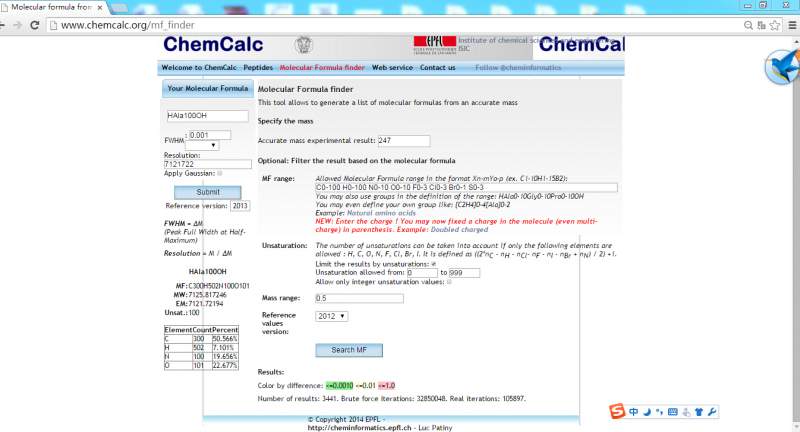Viewport: 800px width, 432px height.
Task: Click the university crest logo in header
Action: 304,45
